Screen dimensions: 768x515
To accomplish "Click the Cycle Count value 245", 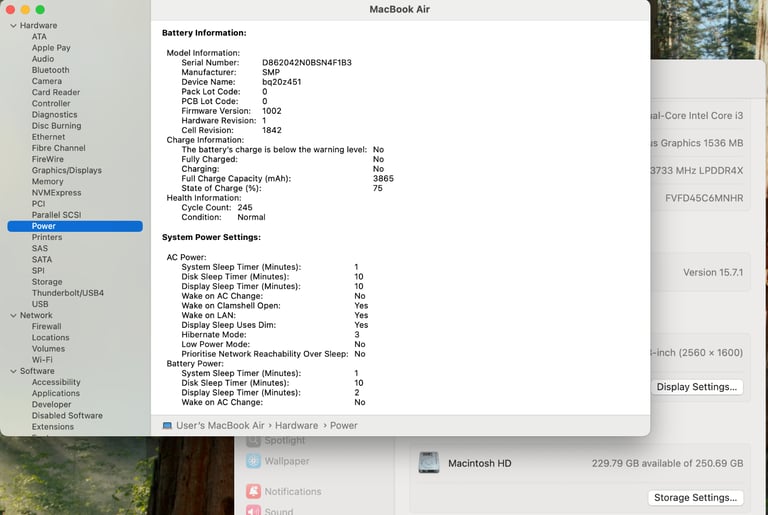I will coord(245,208).
